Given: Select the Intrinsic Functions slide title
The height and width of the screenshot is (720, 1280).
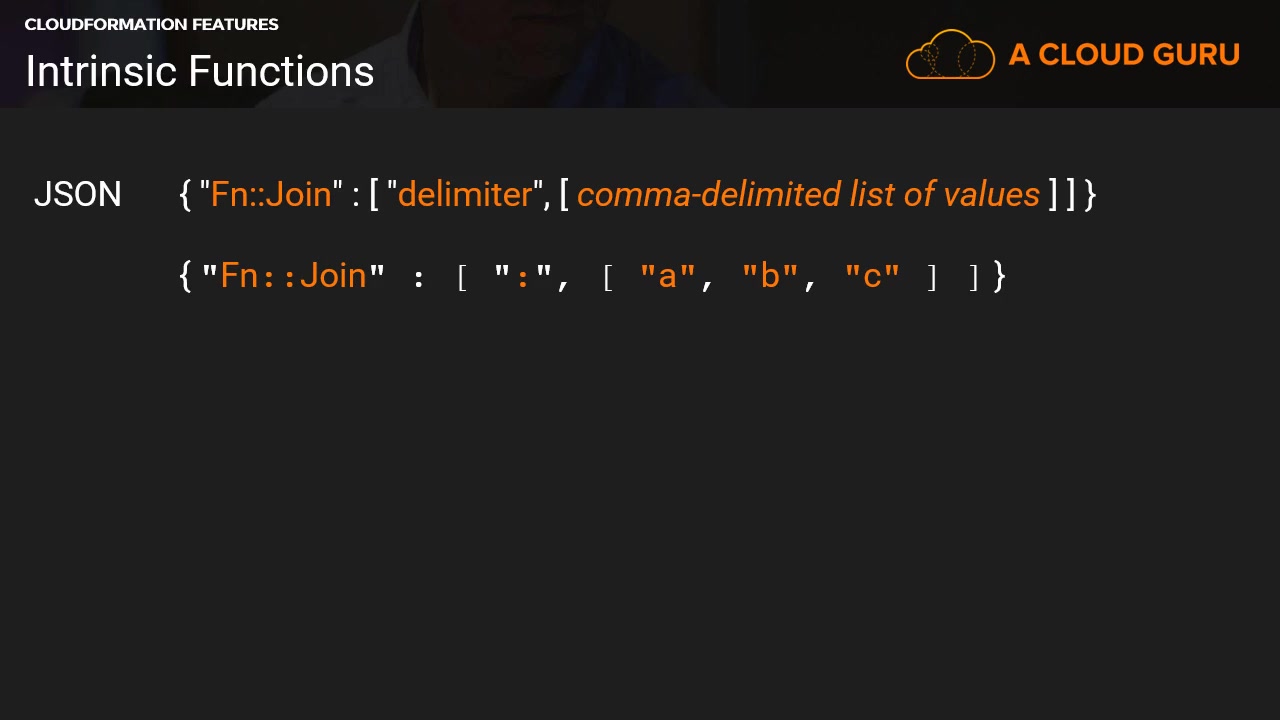Looking at the screenshot, I should [200, 72].
